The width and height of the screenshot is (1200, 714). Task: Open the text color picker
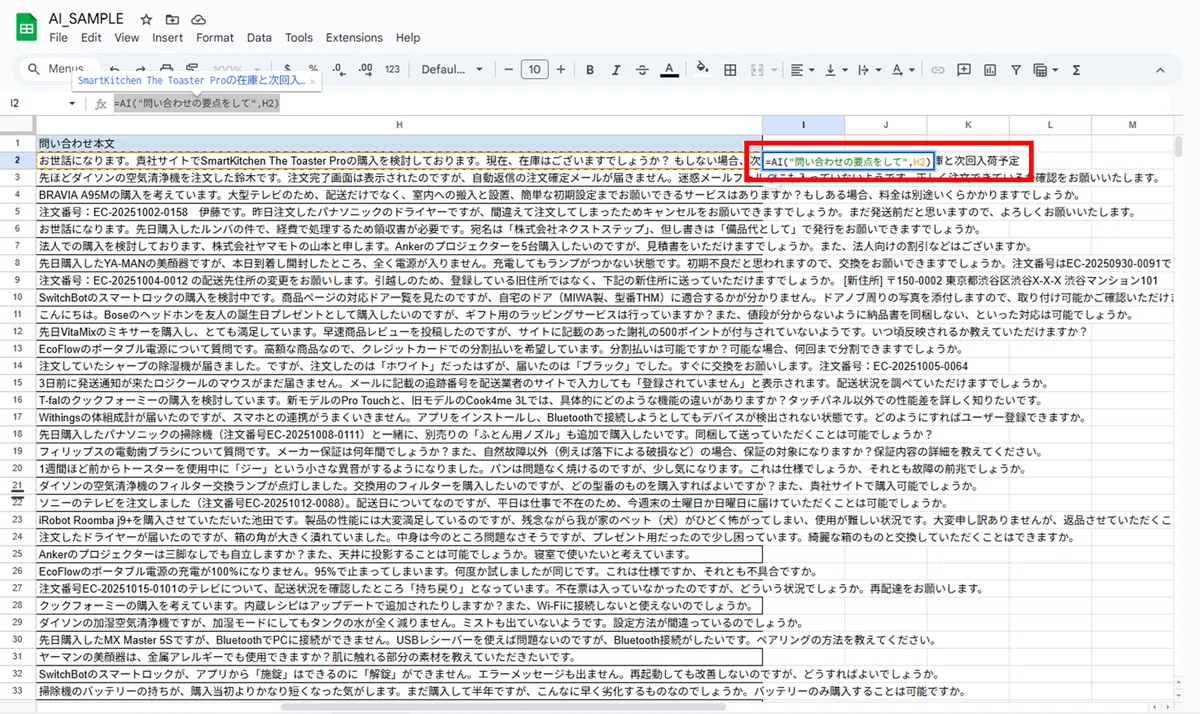click(x=668, y=70)
